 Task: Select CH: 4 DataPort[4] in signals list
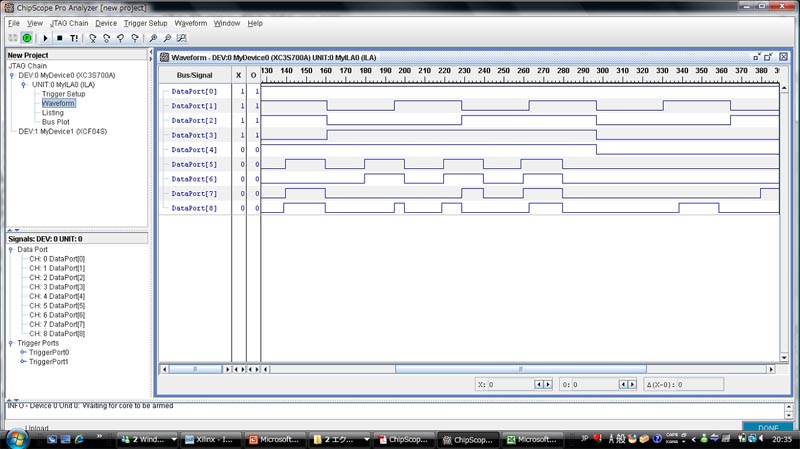(57, 296)
